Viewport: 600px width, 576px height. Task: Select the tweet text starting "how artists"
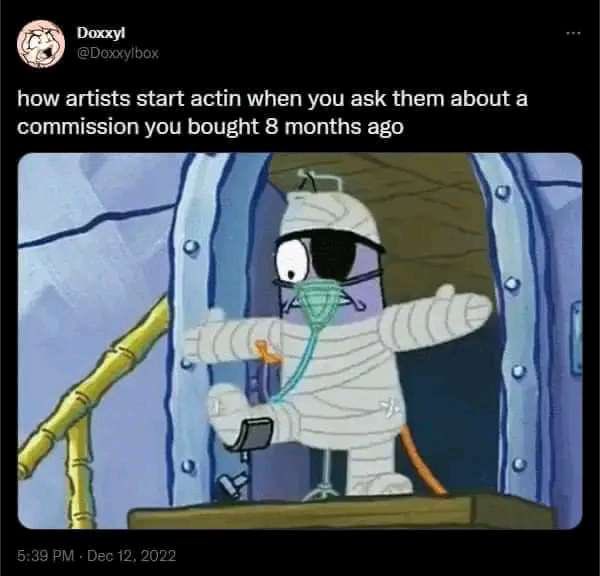coord(272,113)
